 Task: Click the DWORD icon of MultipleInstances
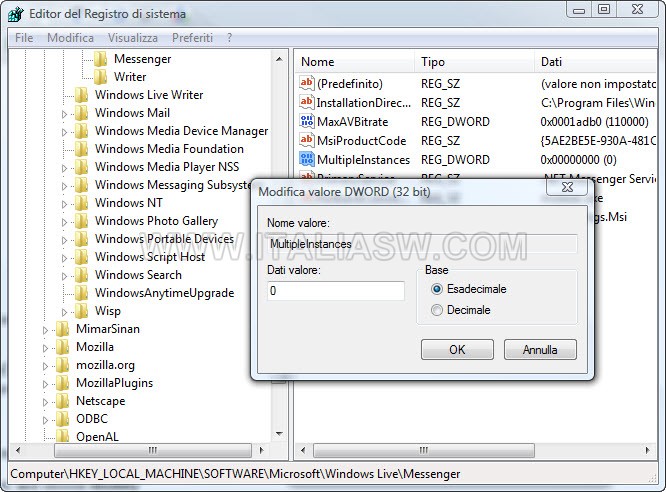tap(307, 159)
